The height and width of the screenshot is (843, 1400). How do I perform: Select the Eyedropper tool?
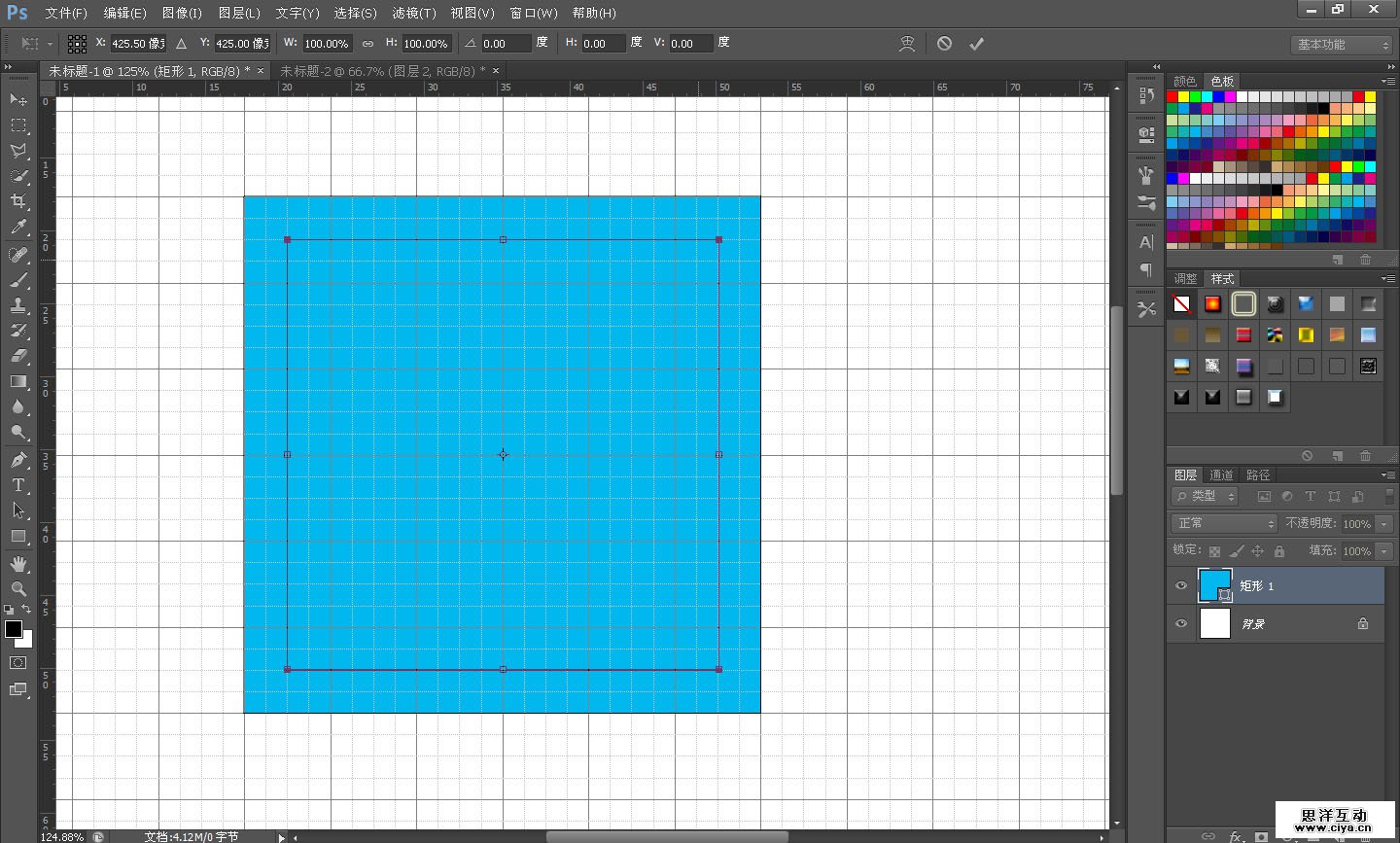(18, 228)
